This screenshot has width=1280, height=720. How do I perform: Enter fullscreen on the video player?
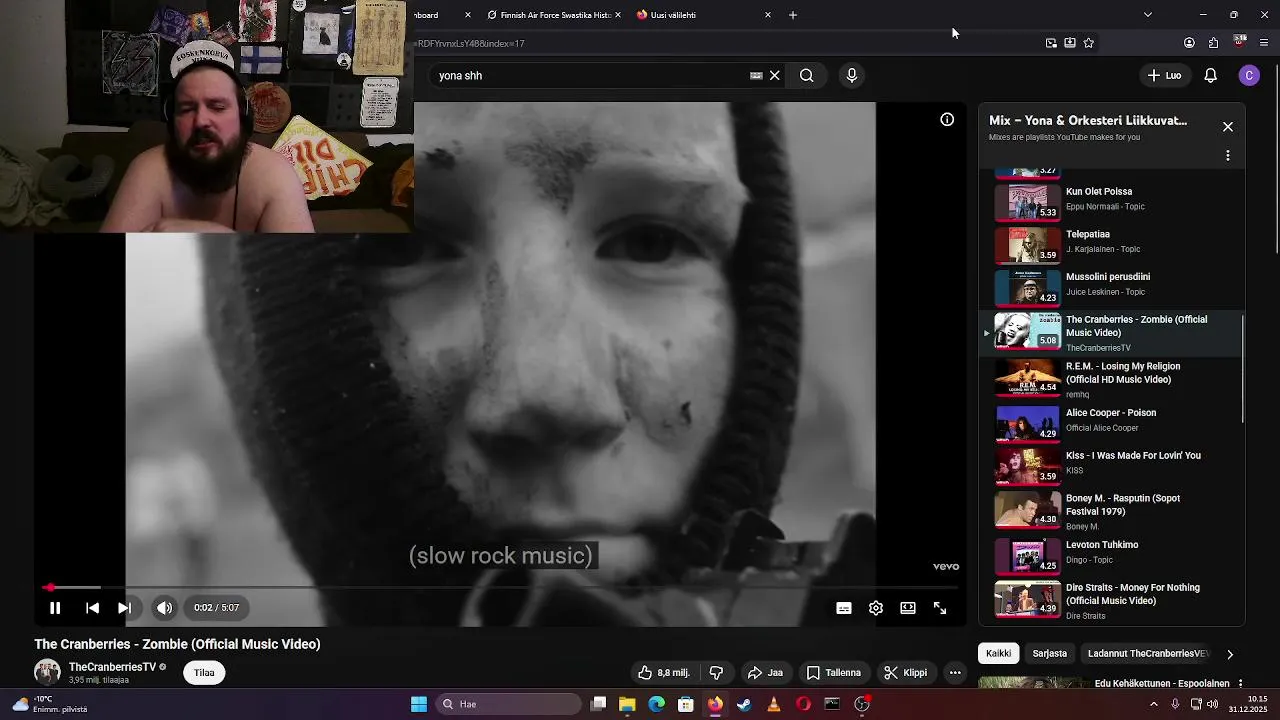point(940,608)
